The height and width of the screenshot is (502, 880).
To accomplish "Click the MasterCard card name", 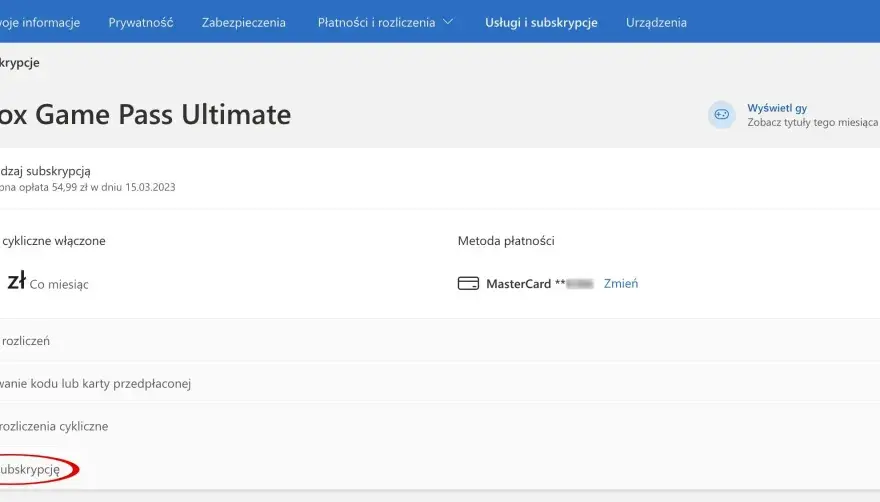I will [519, 284].
